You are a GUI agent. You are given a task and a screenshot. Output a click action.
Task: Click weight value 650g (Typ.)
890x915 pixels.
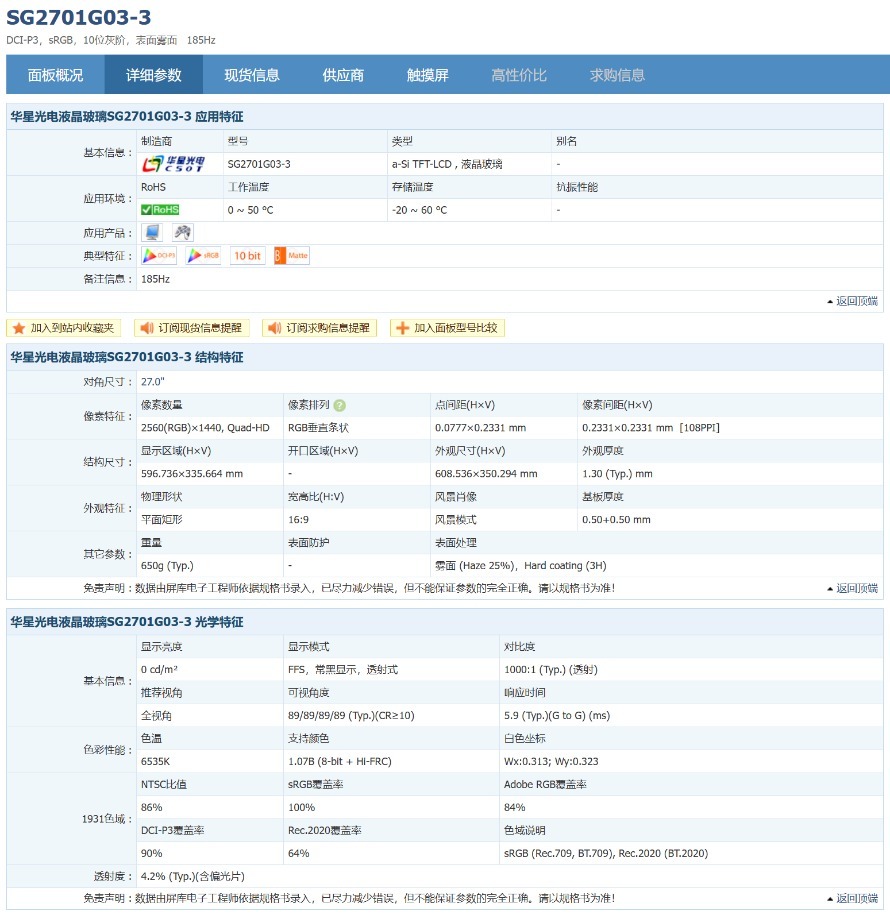(167, 565)
